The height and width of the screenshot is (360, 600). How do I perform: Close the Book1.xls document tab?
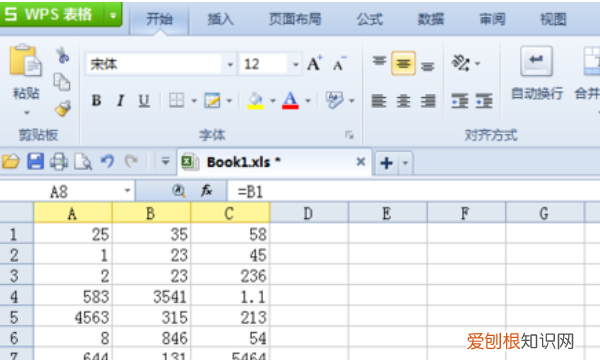[360, 162]
